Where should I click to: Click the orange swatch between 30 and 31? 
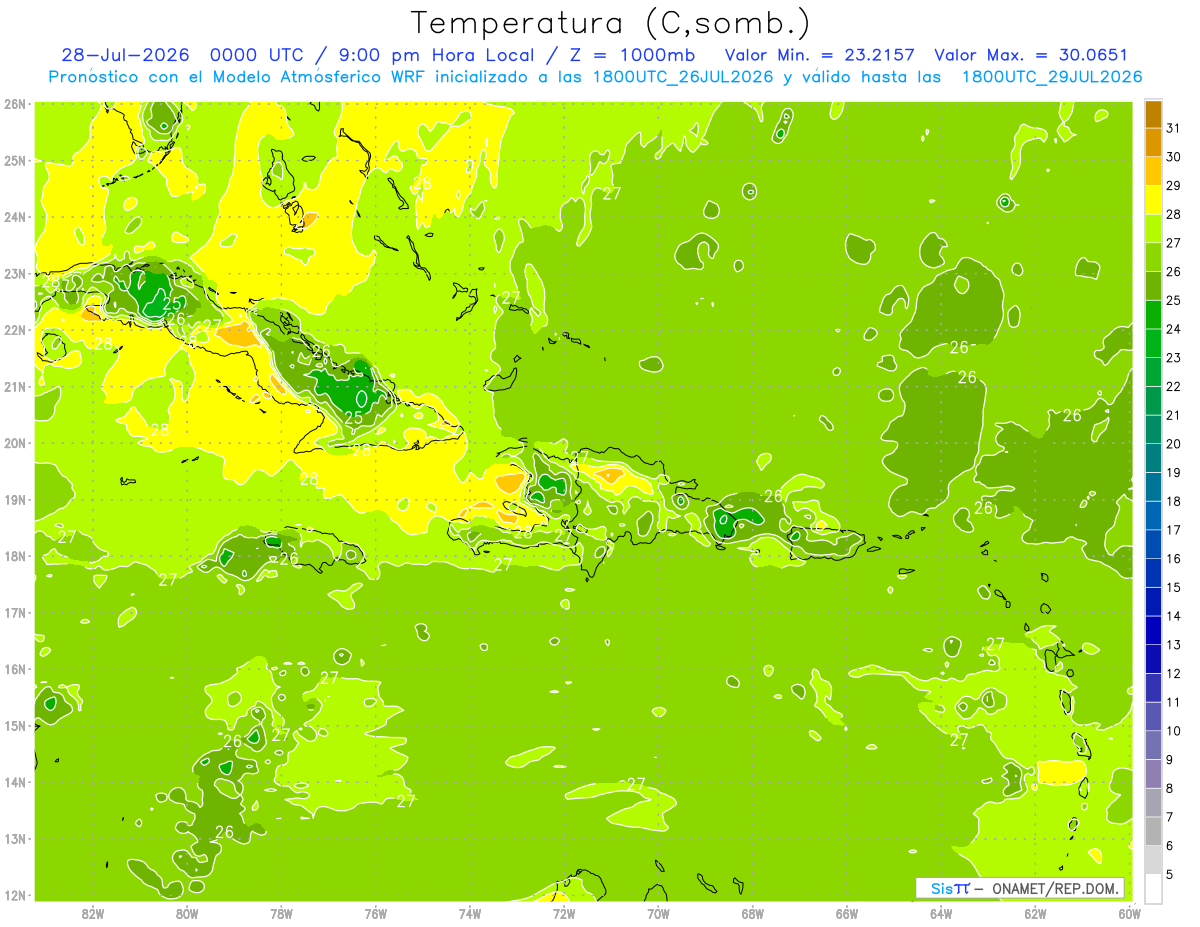pyautogui.click(x=1153, y=143)
